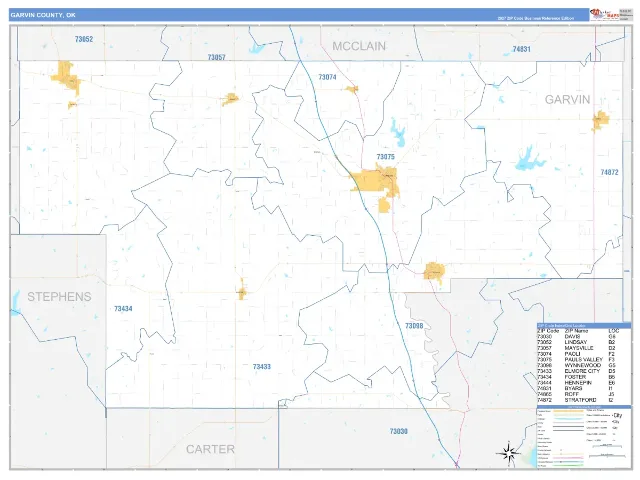Click ZIP label 73052 on the map
This screenshot has height=480, width=640.
(84, 39)
